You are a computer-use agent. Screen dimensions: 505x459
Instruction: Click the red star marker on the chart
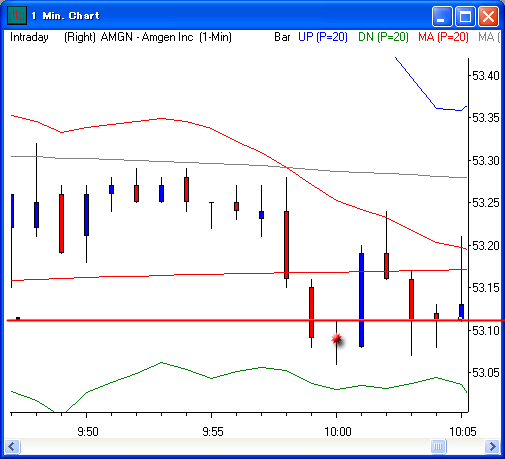(337, 339)
